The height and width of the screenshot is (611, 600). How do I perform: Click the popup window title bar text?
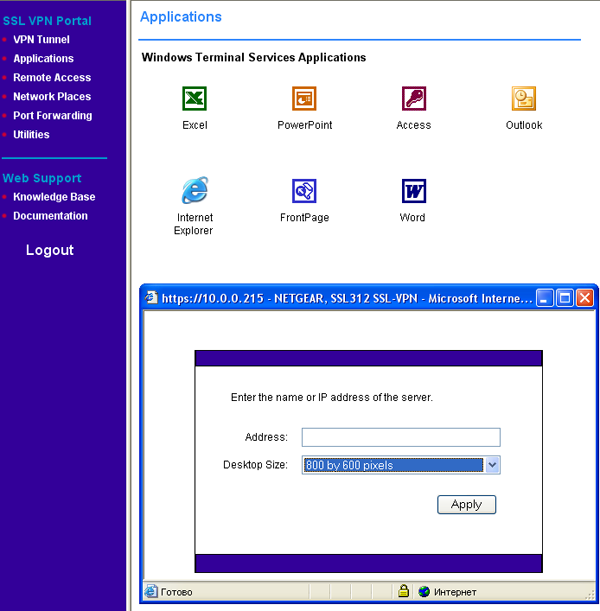(347, 298)
